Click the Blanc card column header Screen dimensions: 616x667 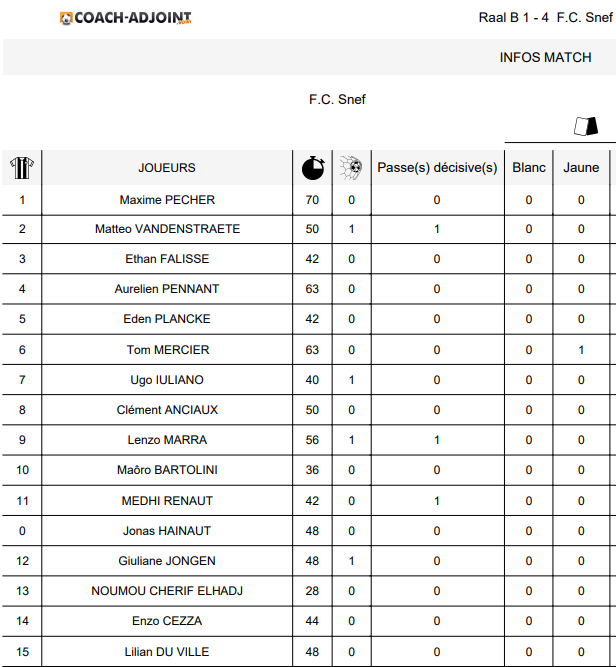click(x=529, y=168)
